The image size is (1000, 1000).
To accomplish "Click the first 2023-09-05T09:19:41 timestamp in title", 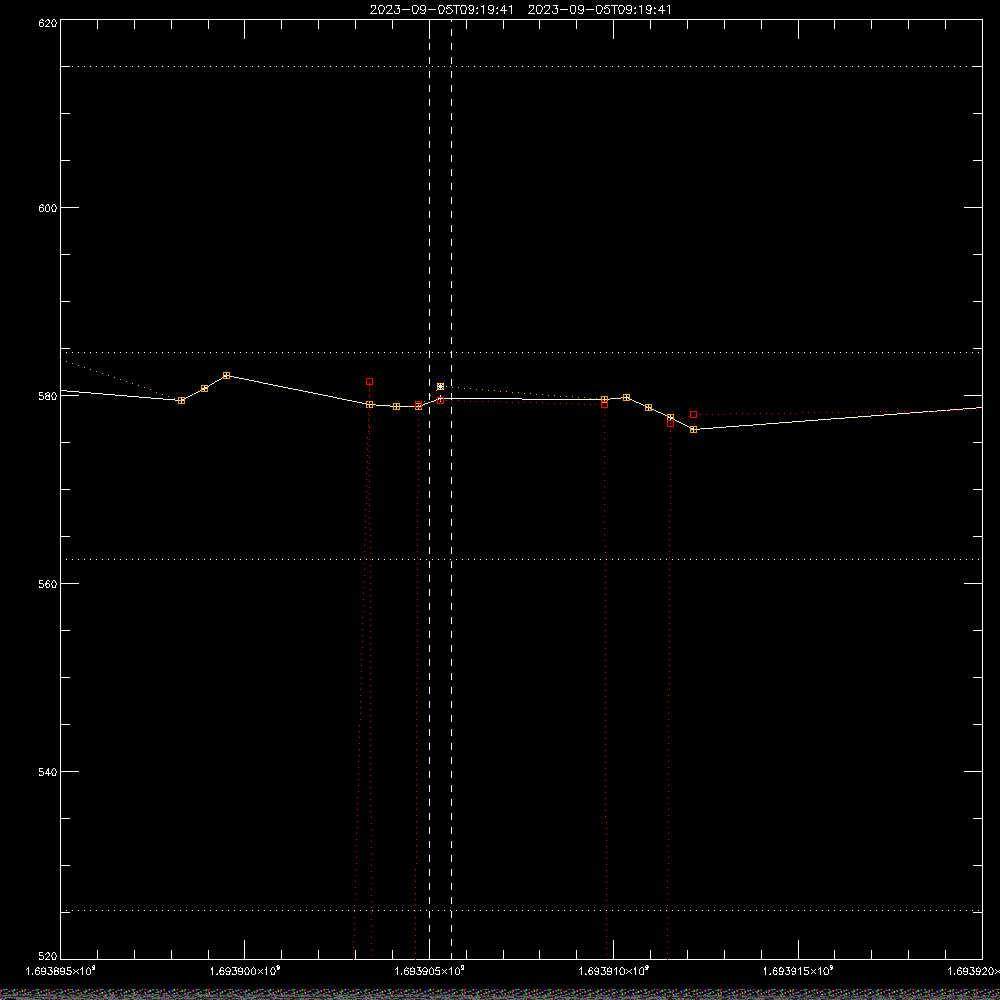I will pyautogui.click(x=441, y=10).
